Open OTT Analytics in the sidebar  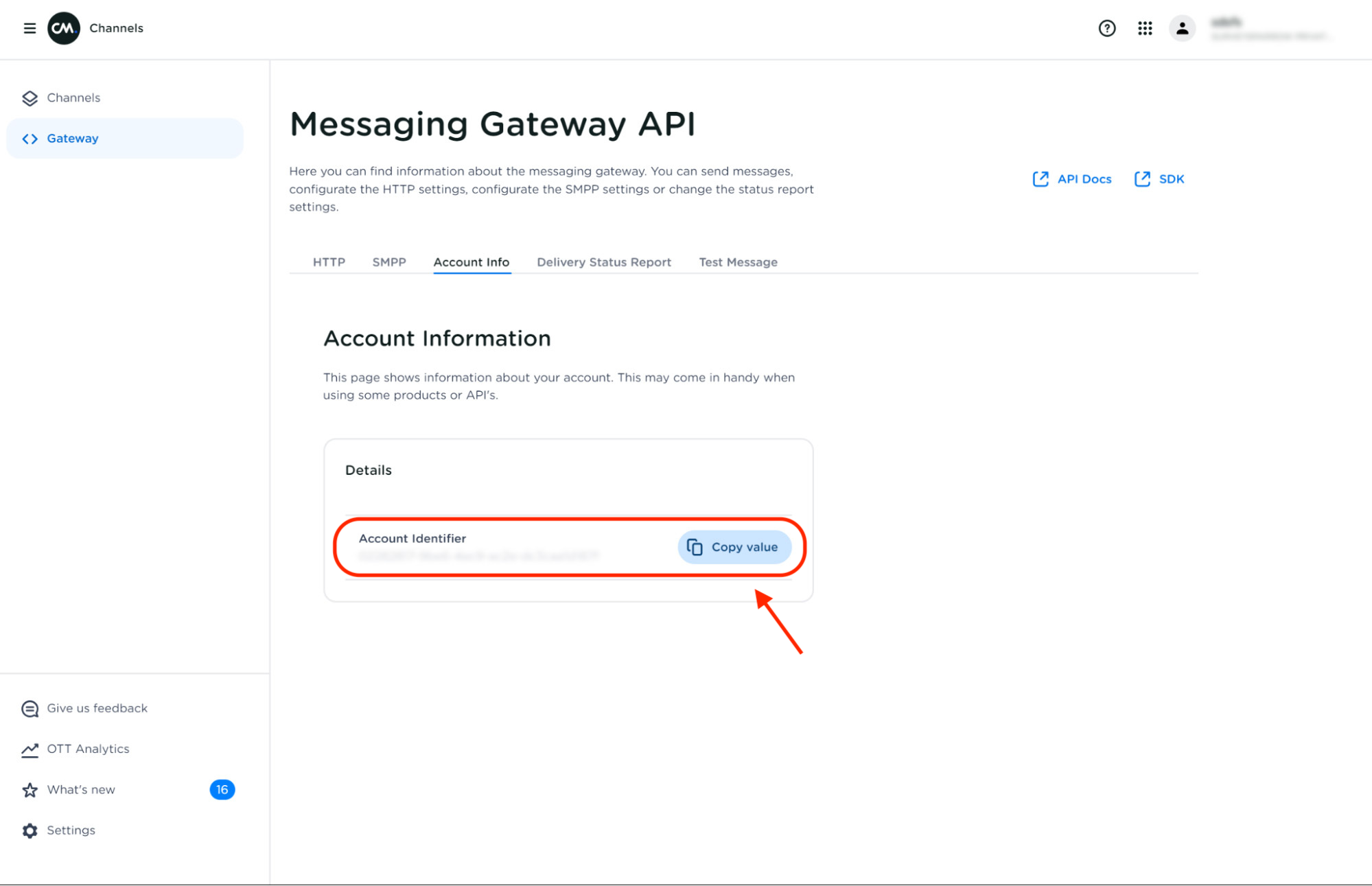88,749
